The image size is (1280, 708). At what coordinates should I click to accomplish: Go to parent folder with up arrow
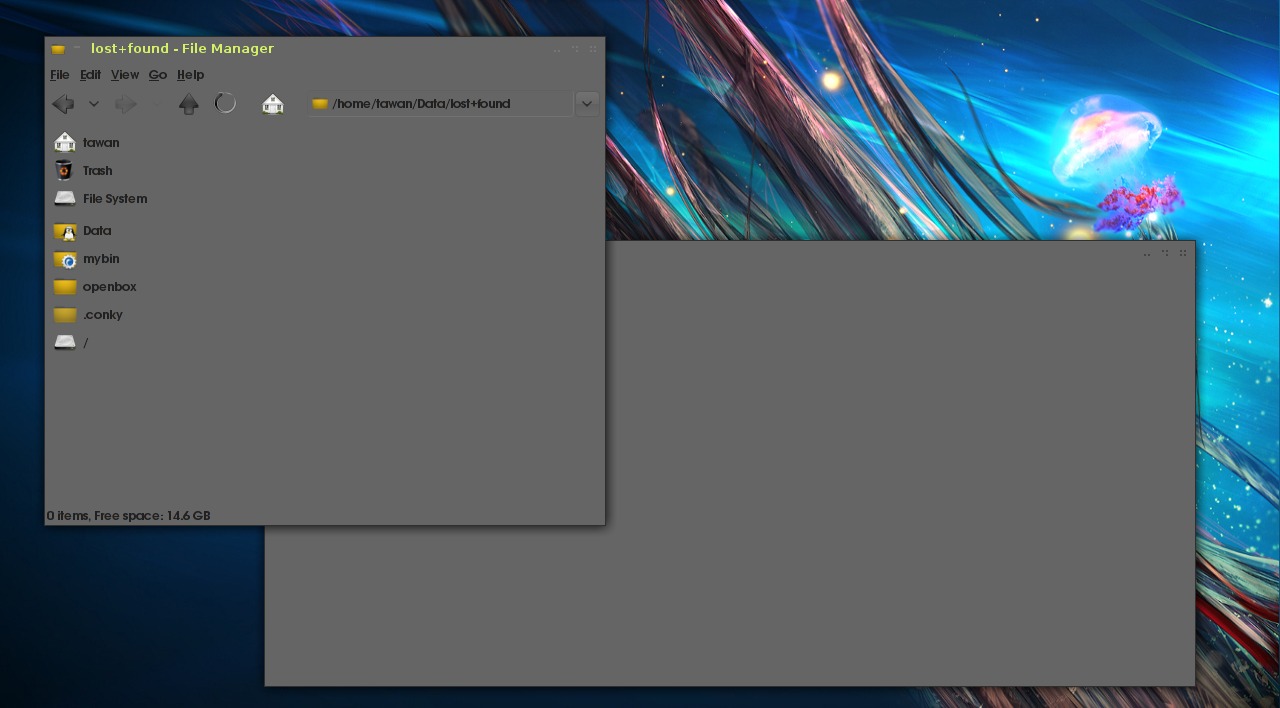point(188,104)
